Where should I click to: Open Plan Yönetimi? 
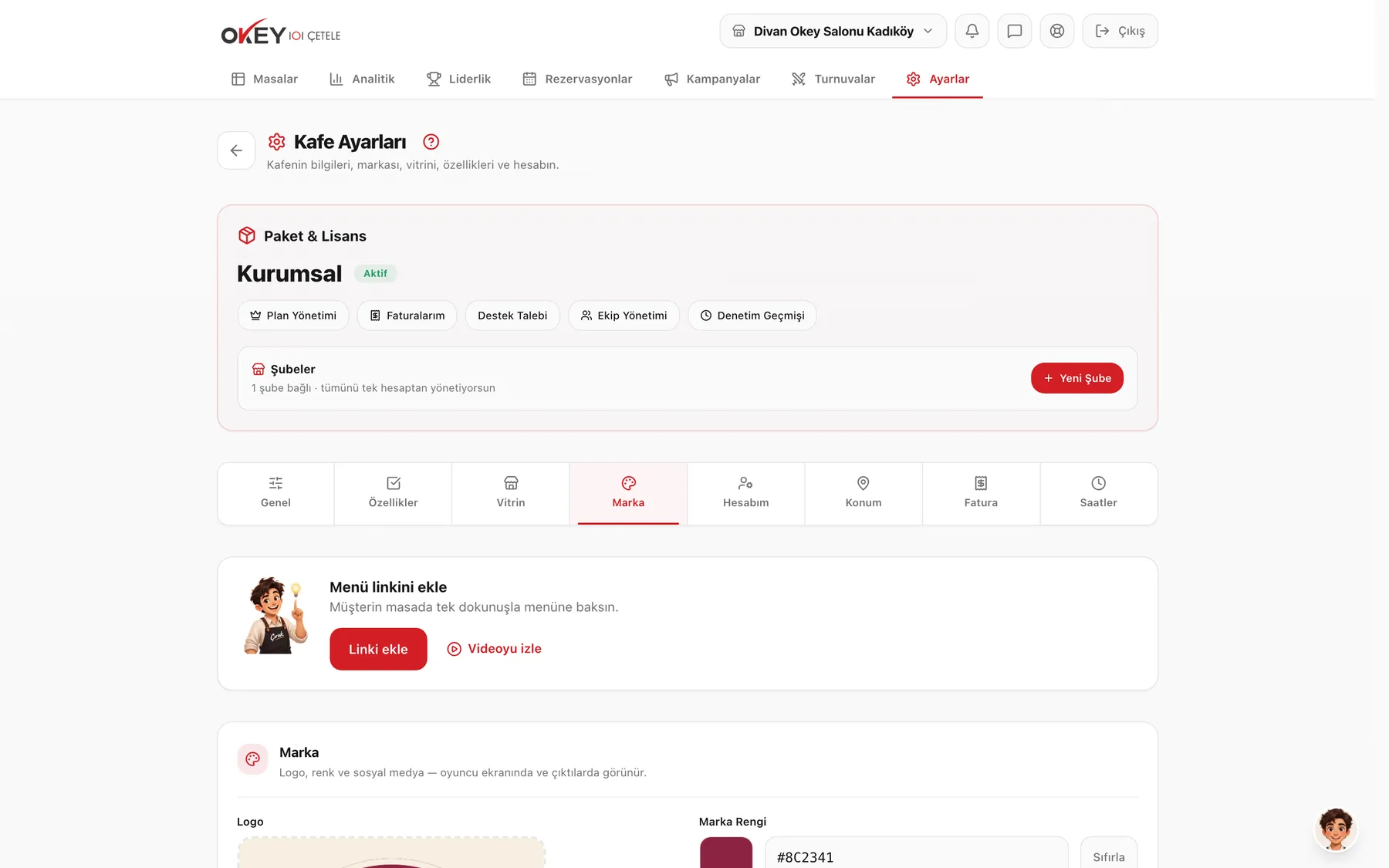point(293,316)
